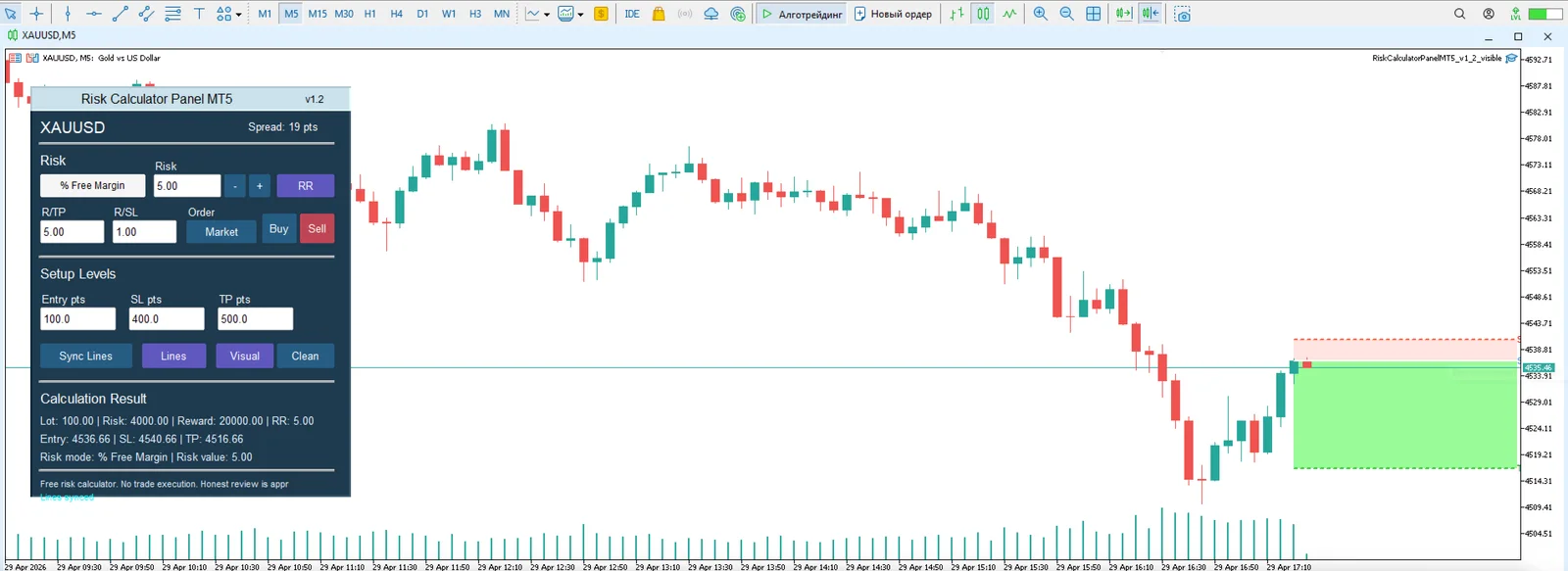Open the VPS cloud hosting icon
This screenshot has height=571, width=1568.
tap(711, 14)
